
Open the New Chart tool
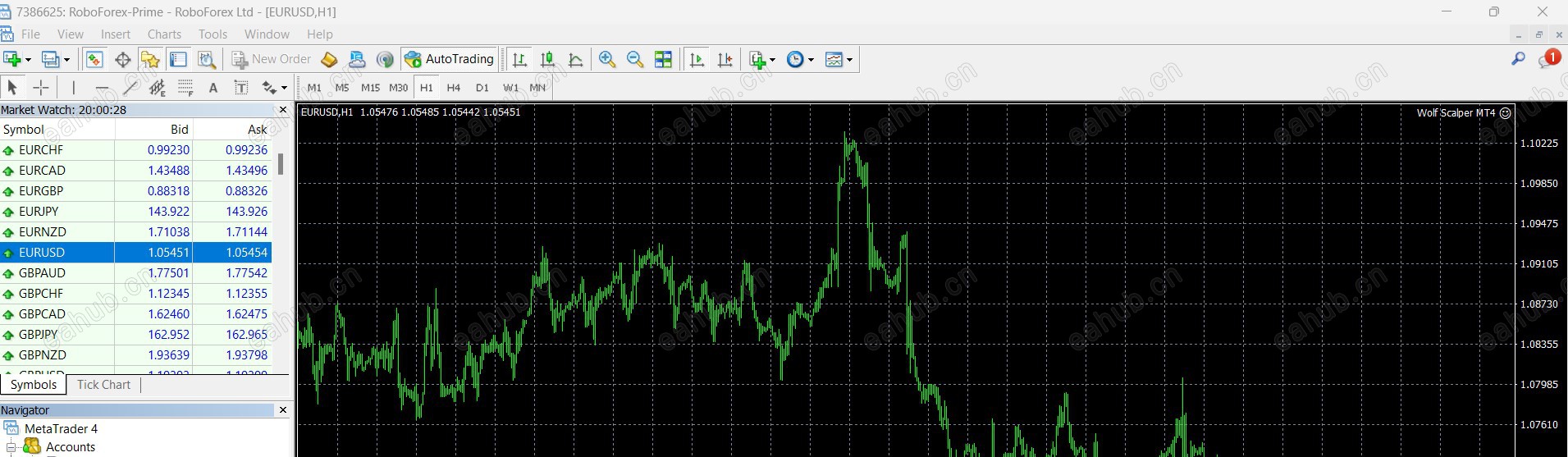tap(11, 59)
